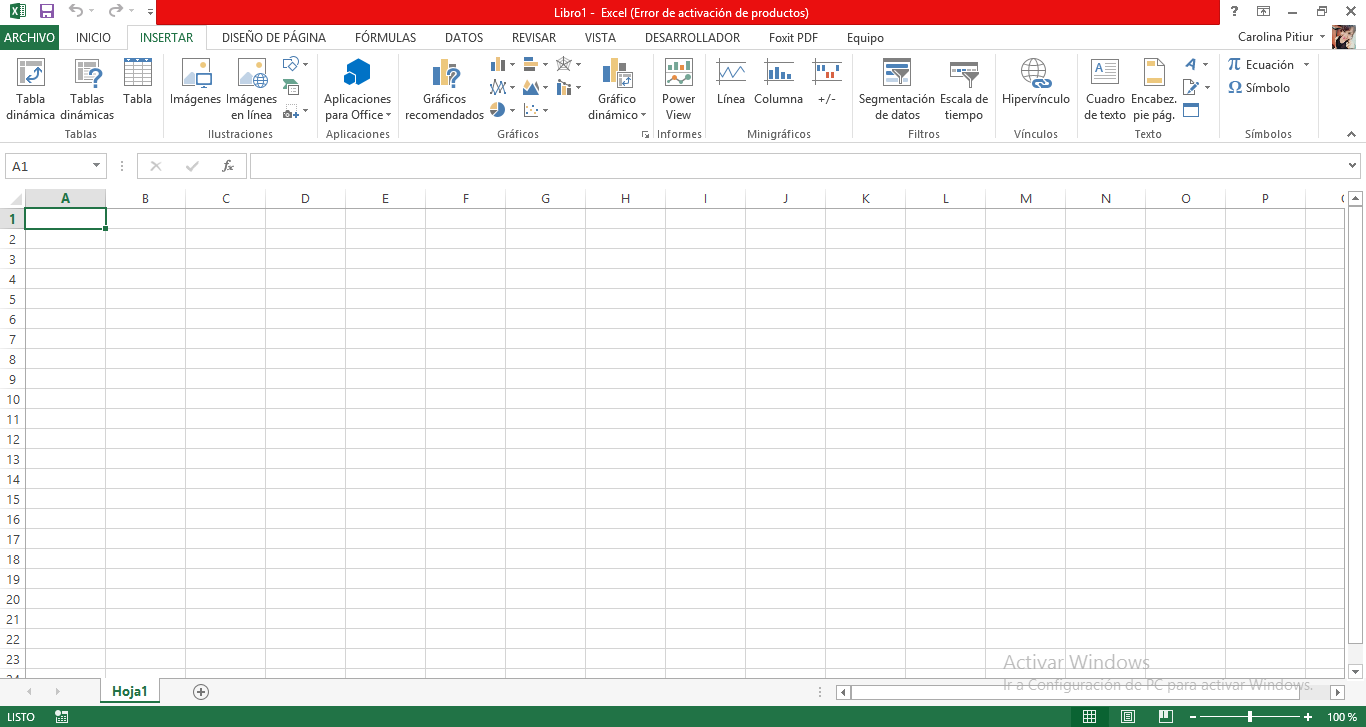Expand the formula bar
The width and height of the screenshot is (1366, 727).
1353,166
